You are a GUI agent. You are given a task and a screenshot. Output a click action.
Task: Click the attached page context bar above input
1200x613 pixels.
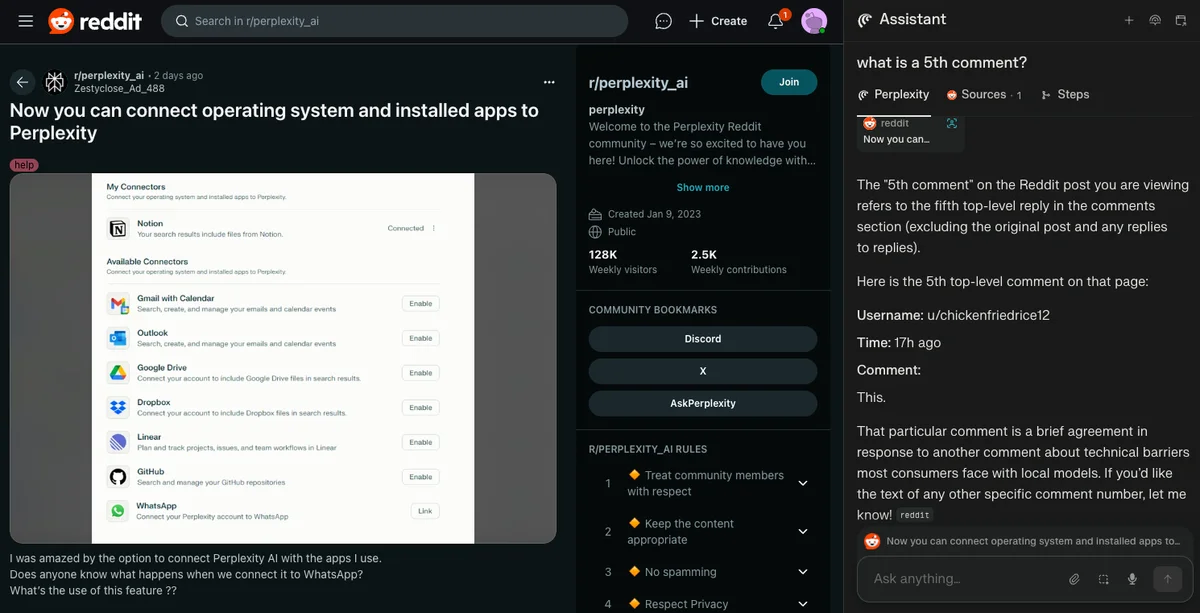click(1025, 541)
